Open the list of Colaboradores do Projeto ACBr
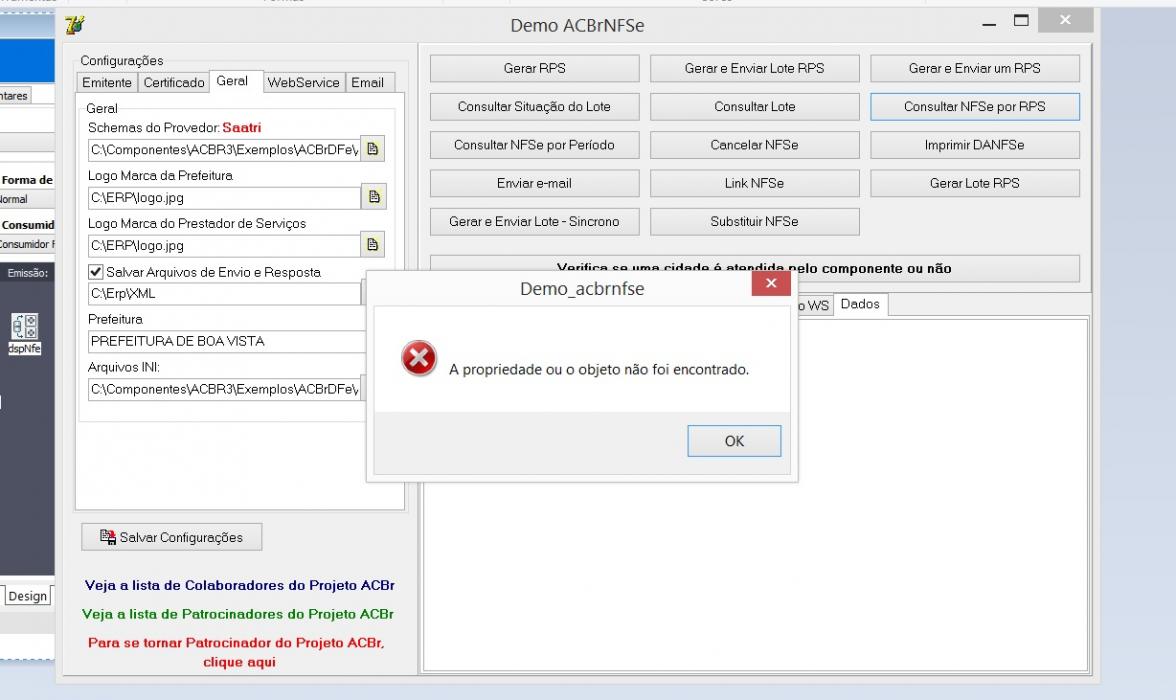The width and height of the screenshot is (1176, 700). [239, 585]
